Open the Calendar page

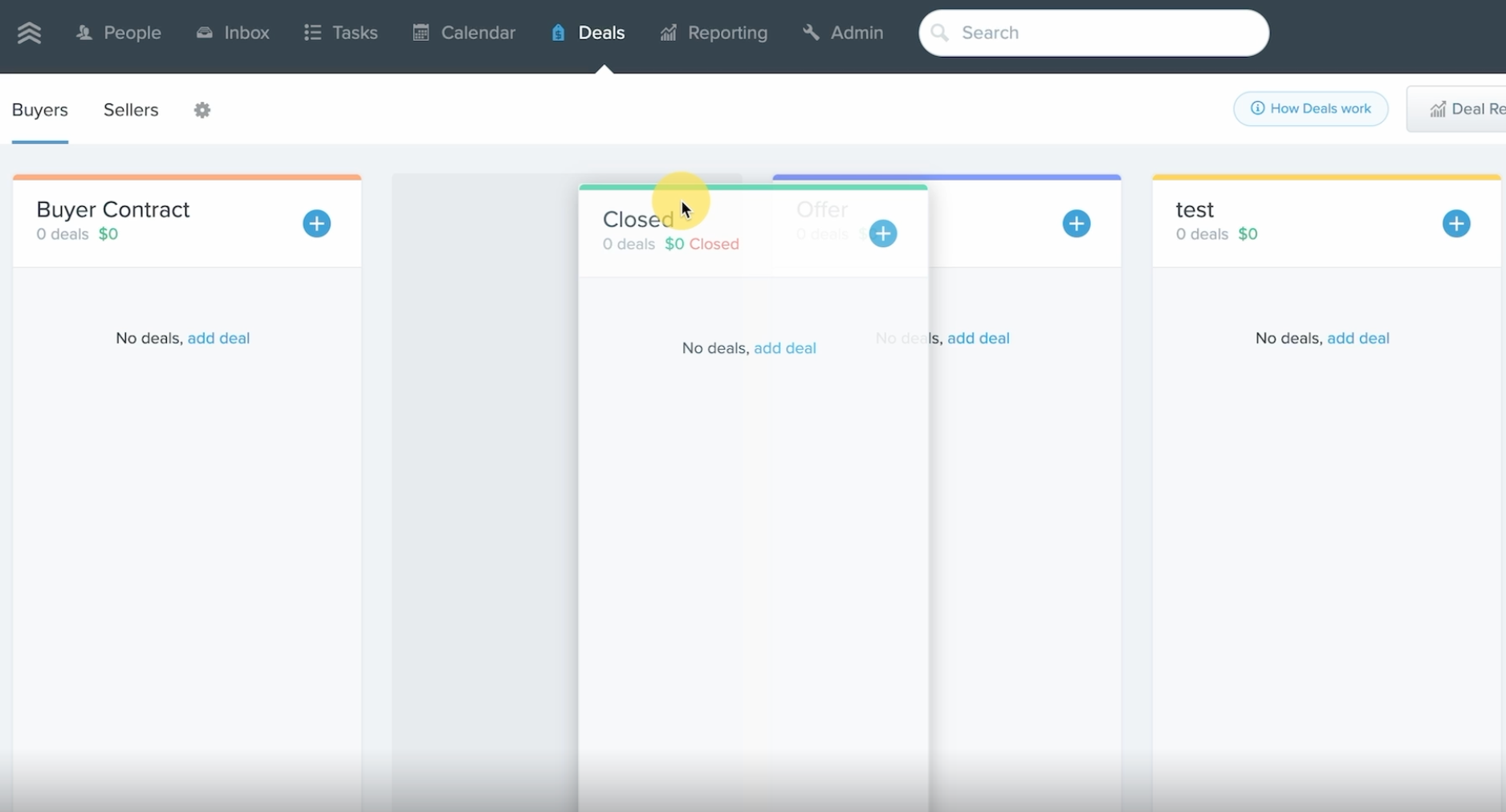(464, 33)
